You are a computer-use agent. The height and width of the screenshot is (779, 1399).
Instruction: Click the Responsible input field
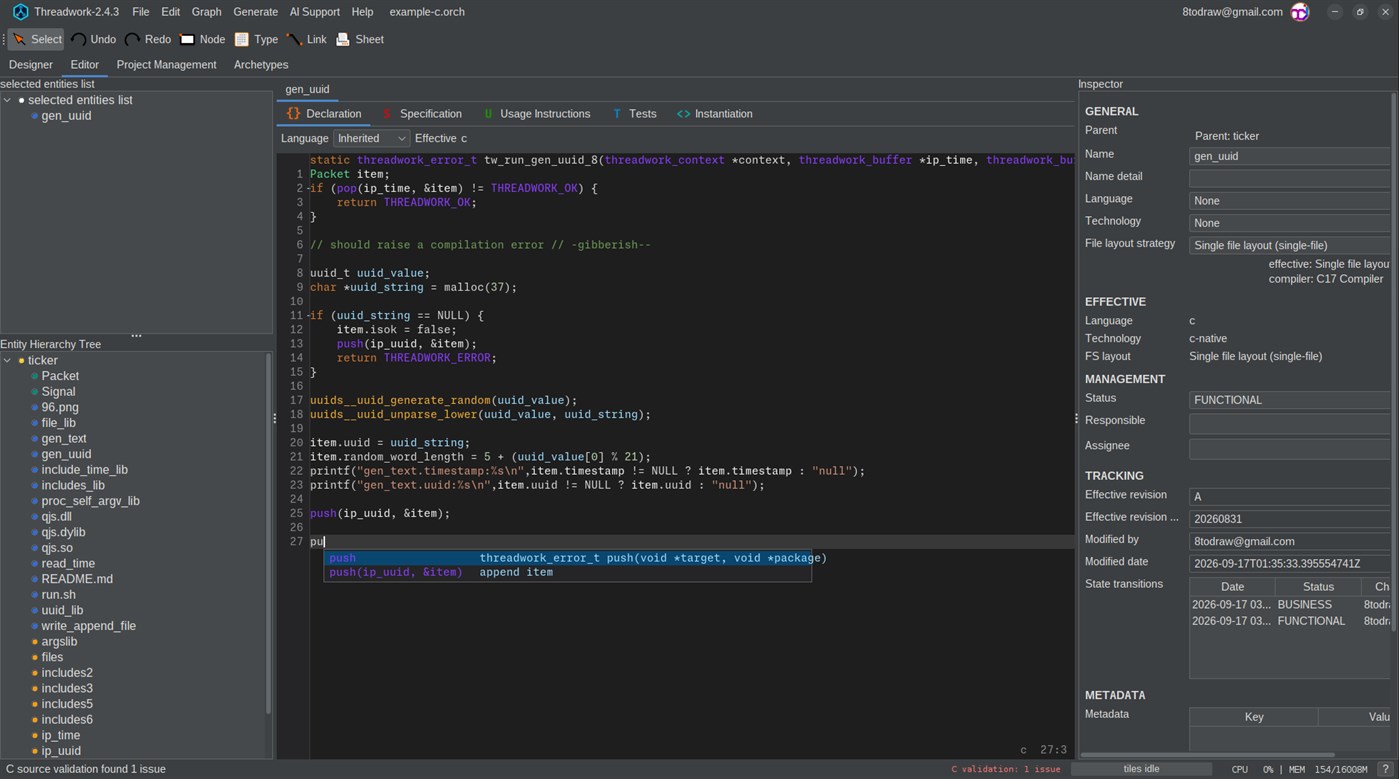pos(1290,423)
